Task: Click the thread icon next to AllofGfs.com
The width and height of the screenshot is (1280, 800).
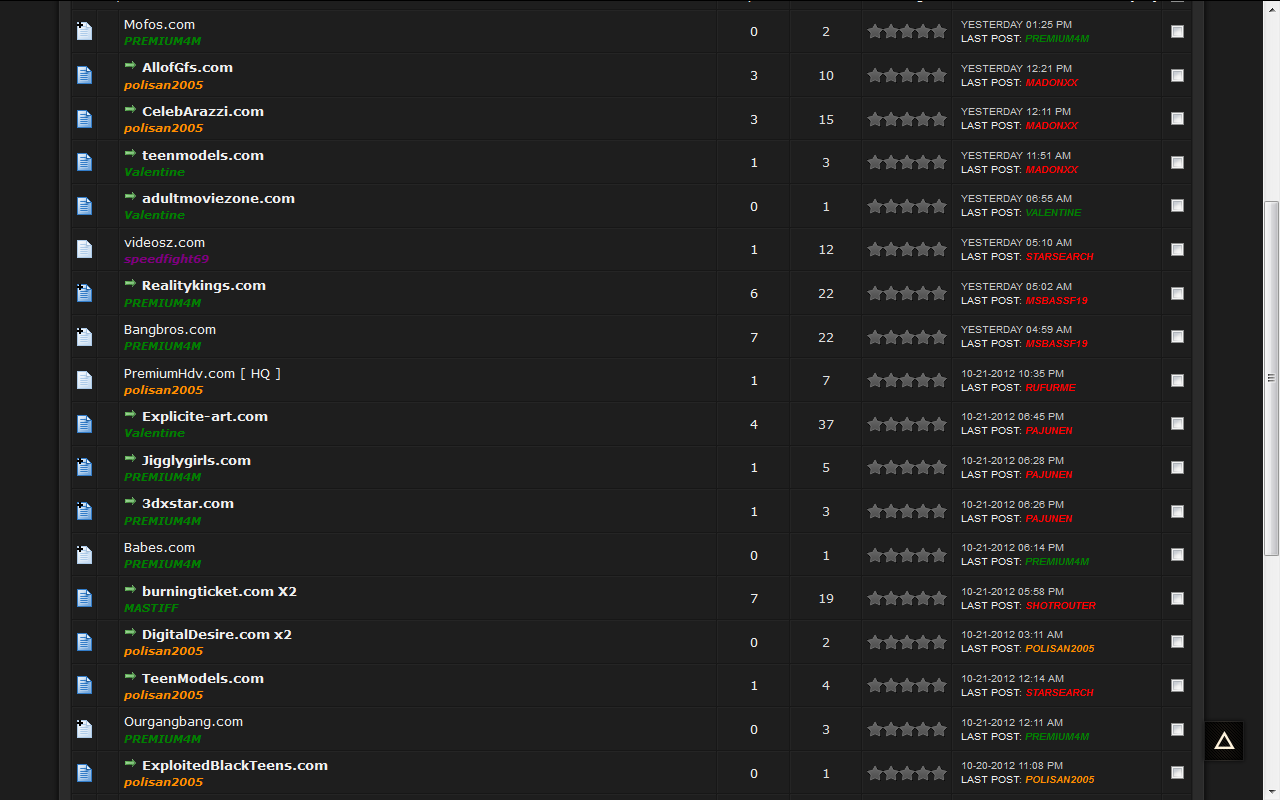Action: pyautogui.click(x=84, y=75)
